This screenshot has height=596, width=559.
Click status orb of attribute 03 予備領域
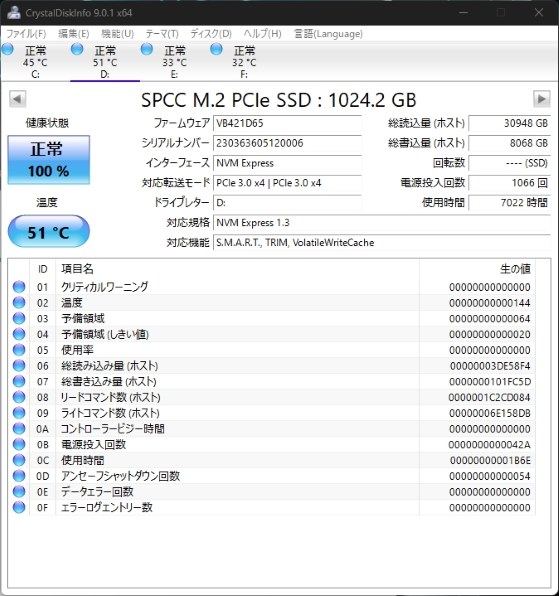click(x=19, y=318)
